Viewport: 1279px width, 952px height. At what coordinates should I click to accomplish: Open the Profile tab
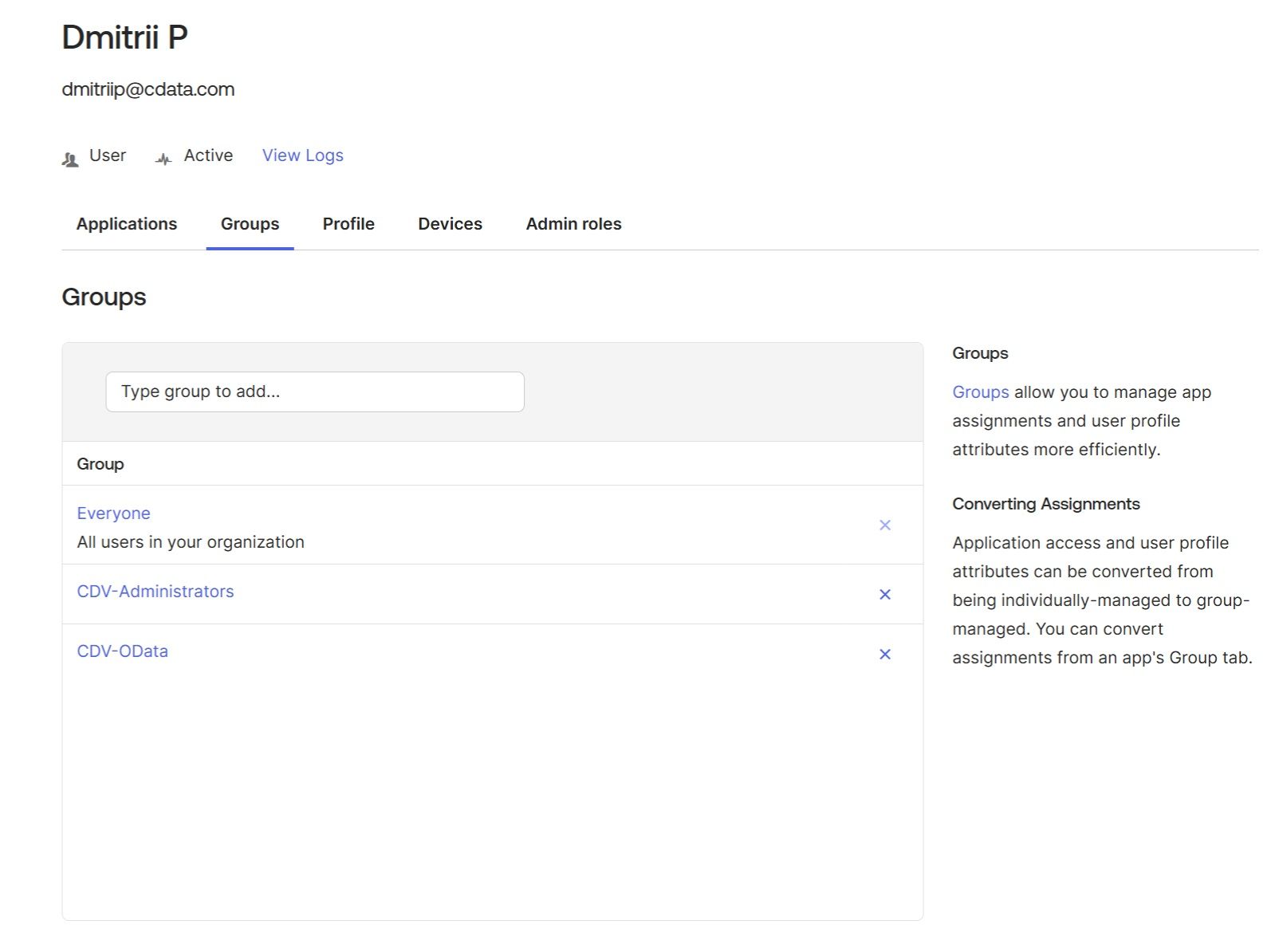pos(348,224)
